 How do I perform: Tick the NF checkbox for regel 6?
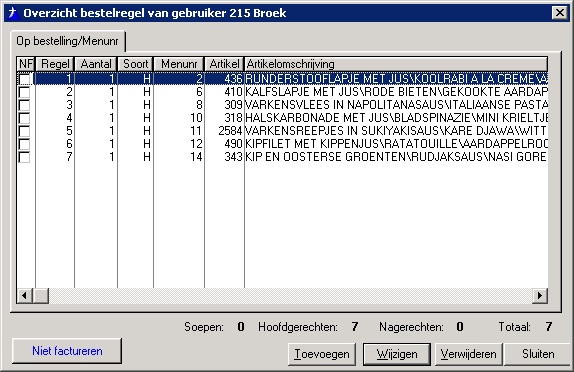tap(25, 144)
